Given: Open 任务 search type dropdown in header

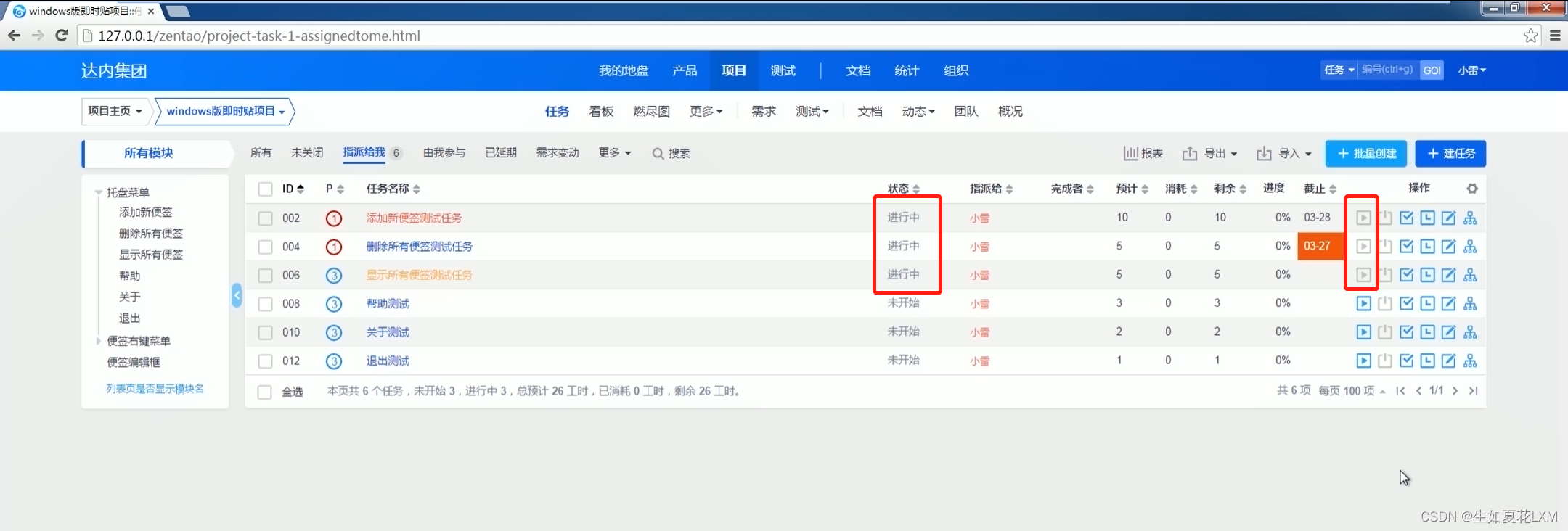Looking at the screenshot, I should point(1339,70).
